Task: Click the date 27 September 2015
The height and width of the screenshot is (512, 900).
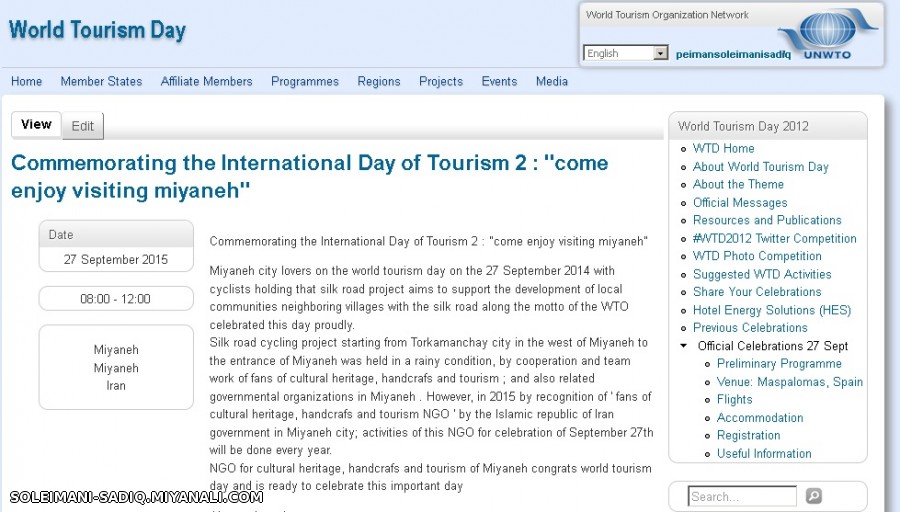Action: 115,259
